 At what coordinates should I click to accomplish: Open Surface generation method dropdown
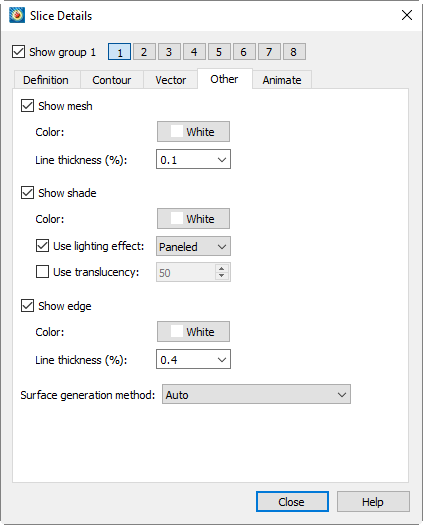click(256, 394)
